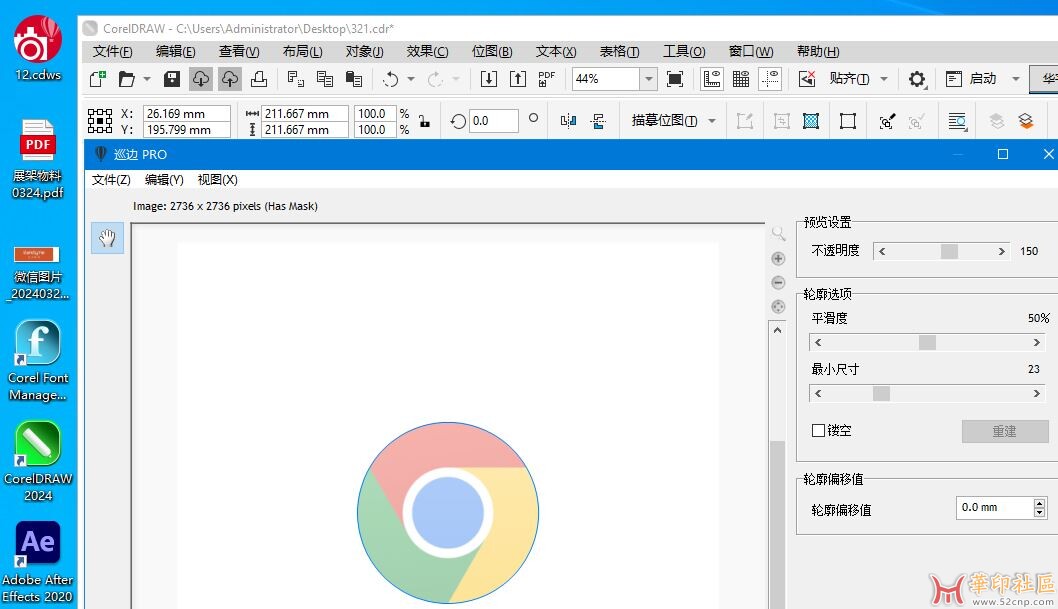Open the Corel Font Manager desktop icon
Image resolution: width=1058 pixels, height=609 pixels.
(38, 361)
